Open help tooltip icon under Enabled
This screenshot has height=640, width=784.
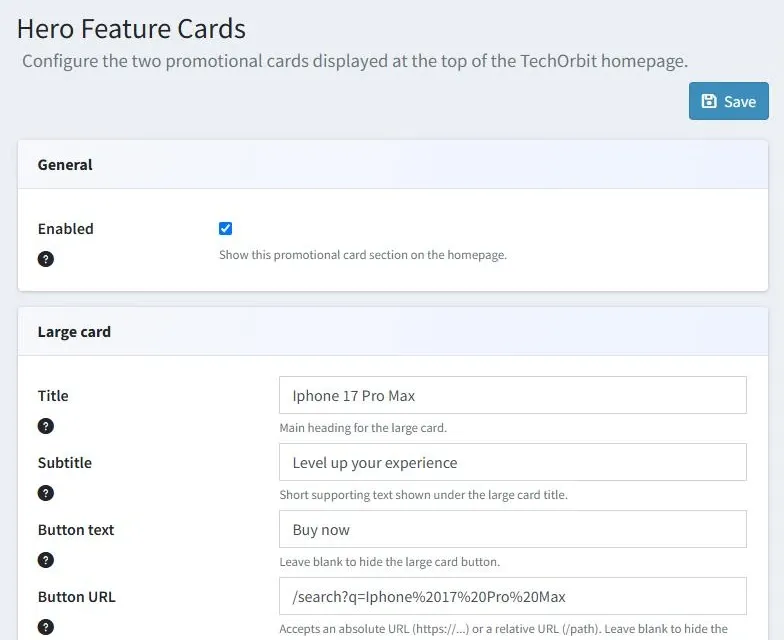point(46,259)
